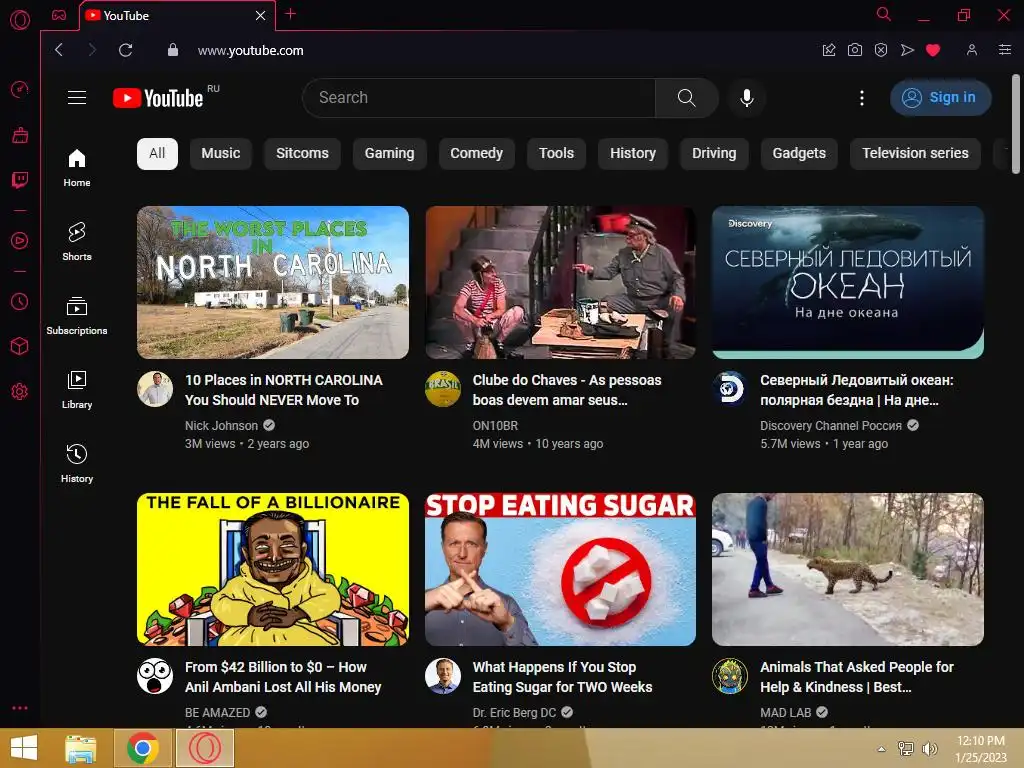Select the Gaming filter chip
Image resolution: width=1024 pixels, height=768 pixels.
[389, 153]
